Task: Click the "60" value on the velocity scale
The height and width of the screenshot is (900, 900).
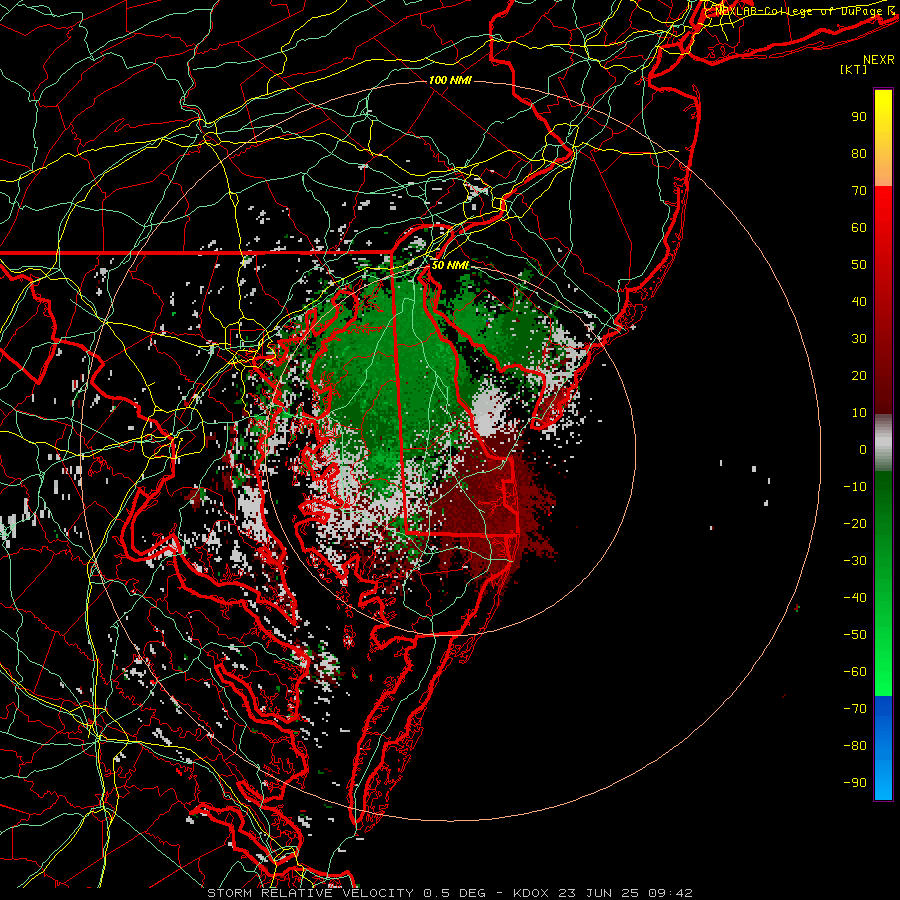Action: (x=859, y=228)
